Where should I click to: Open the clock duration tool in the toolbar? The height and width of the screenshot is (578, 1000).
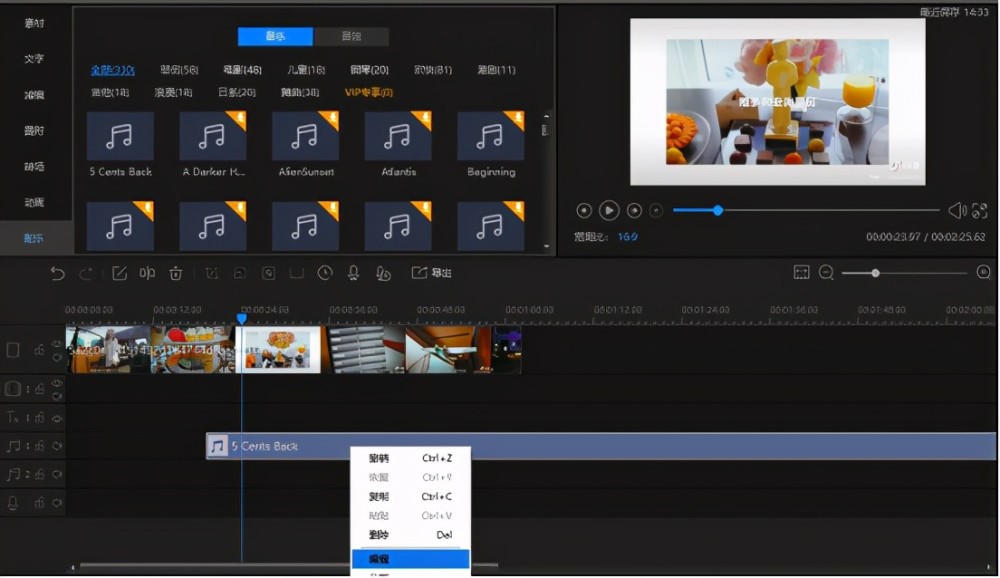pyautogui.click(x=325, y=273)
